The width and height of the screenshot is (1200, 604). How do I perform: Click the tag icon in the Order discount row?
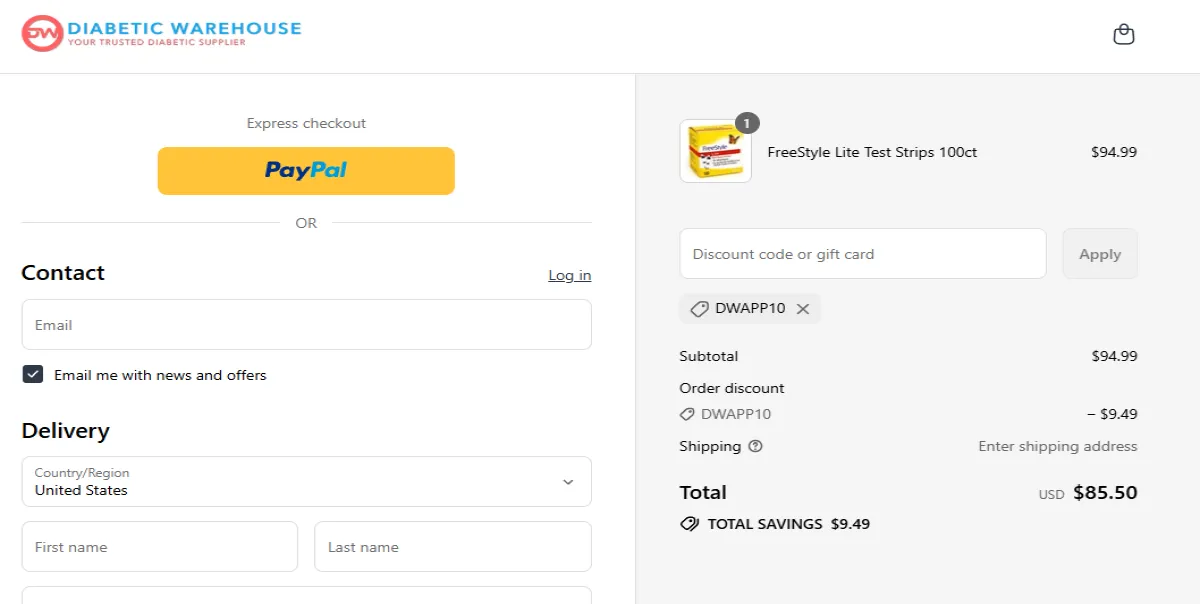(686, 414)
